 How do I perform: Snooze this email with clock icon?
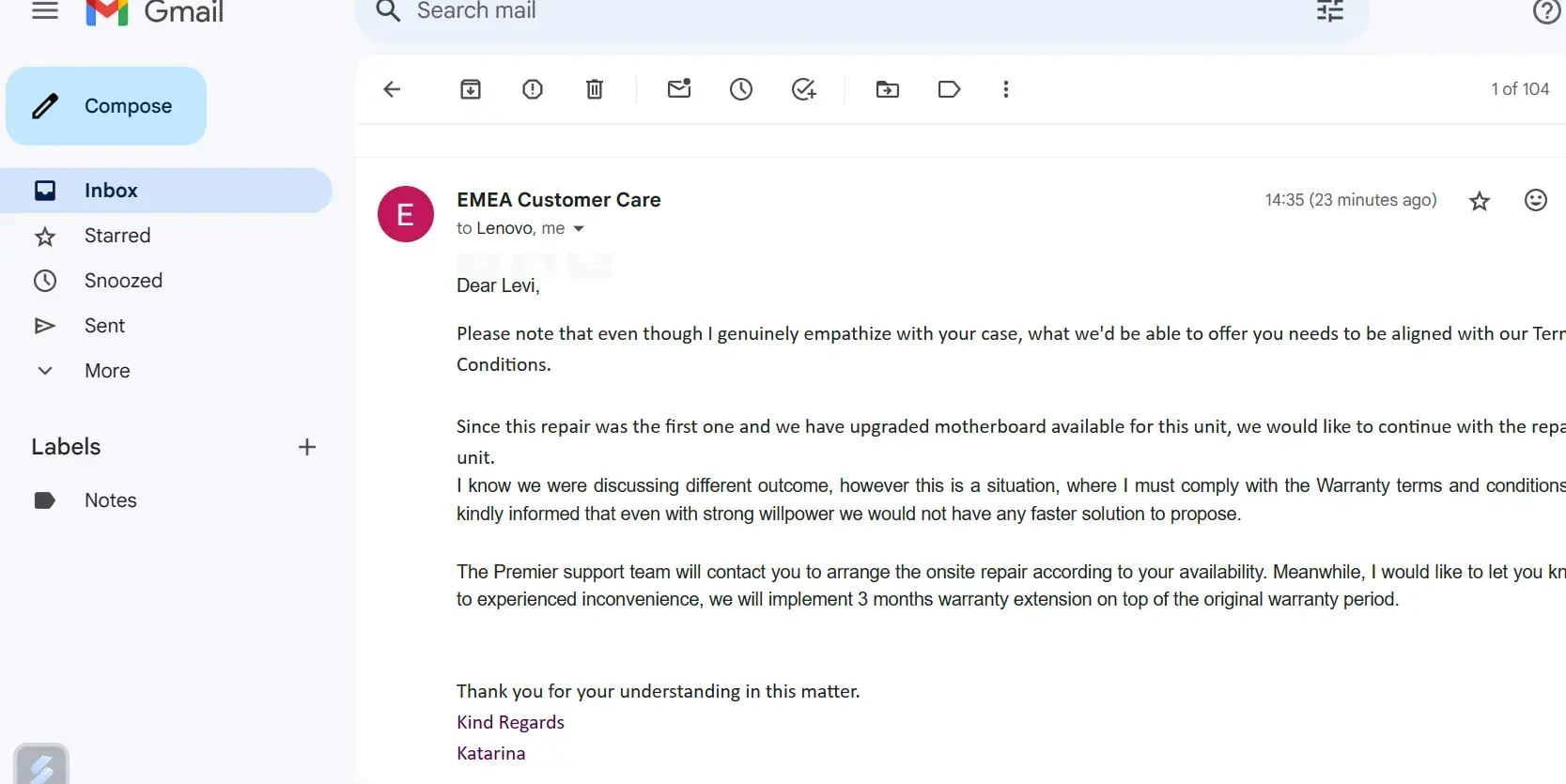click(741, 89)
